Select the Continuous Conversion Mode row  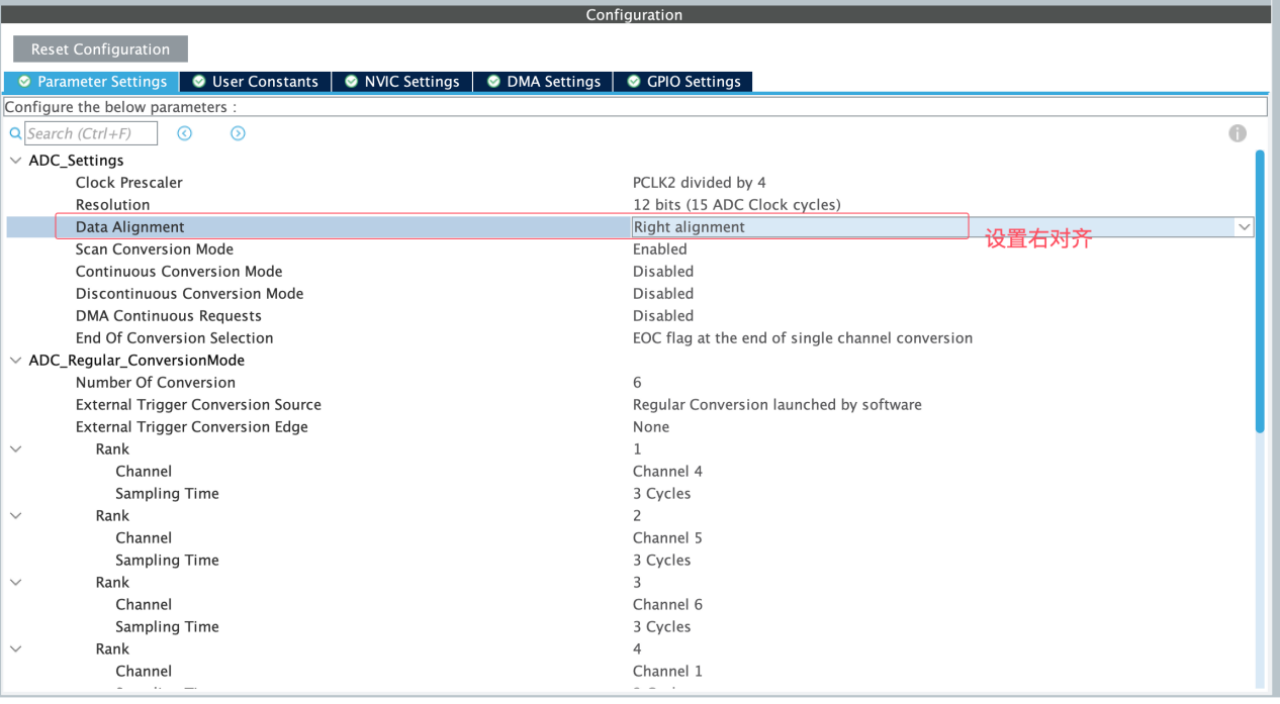(179, 271)
